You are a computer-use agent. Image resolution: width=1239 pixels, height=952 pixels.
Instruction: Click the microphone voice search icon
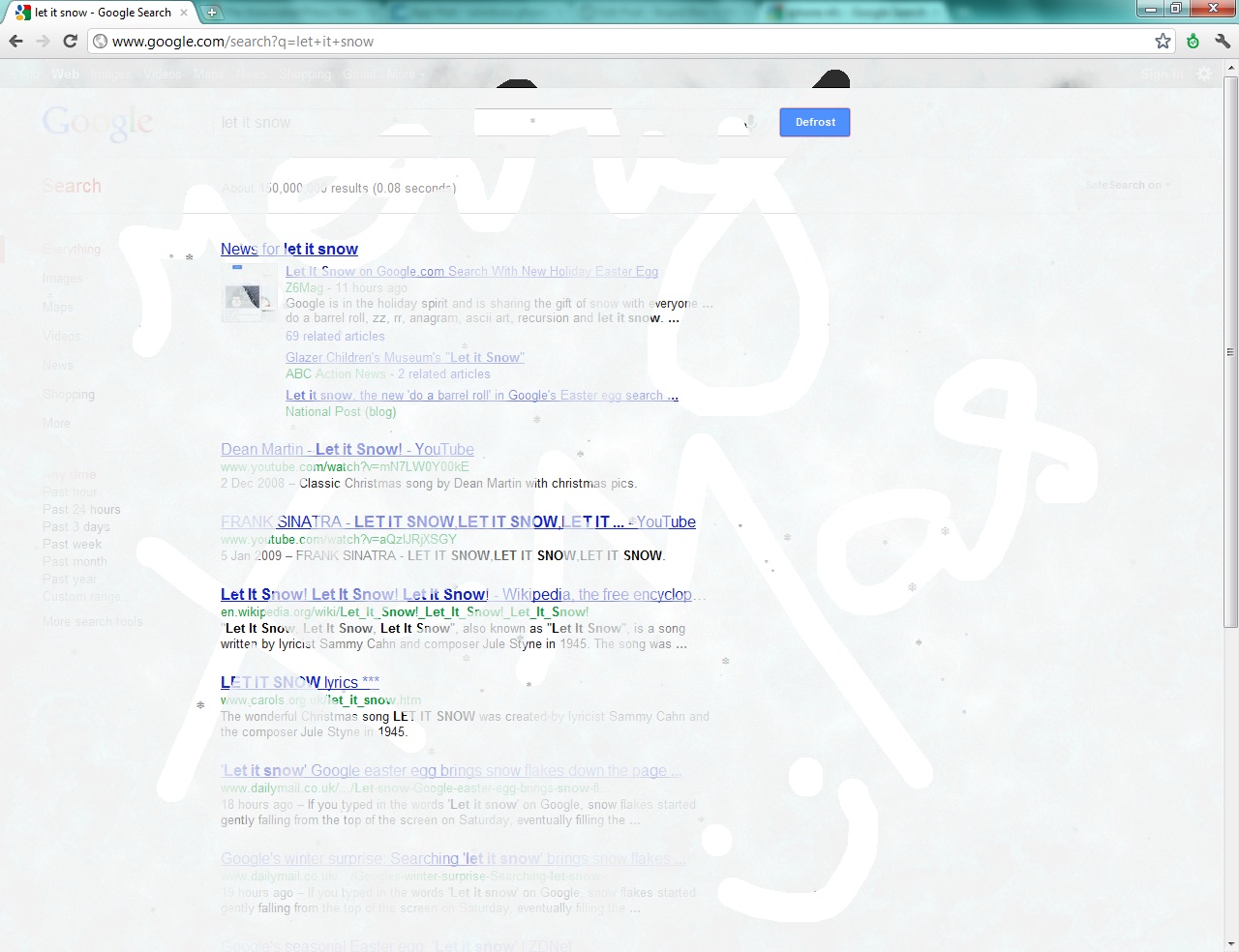coord(750,123)
